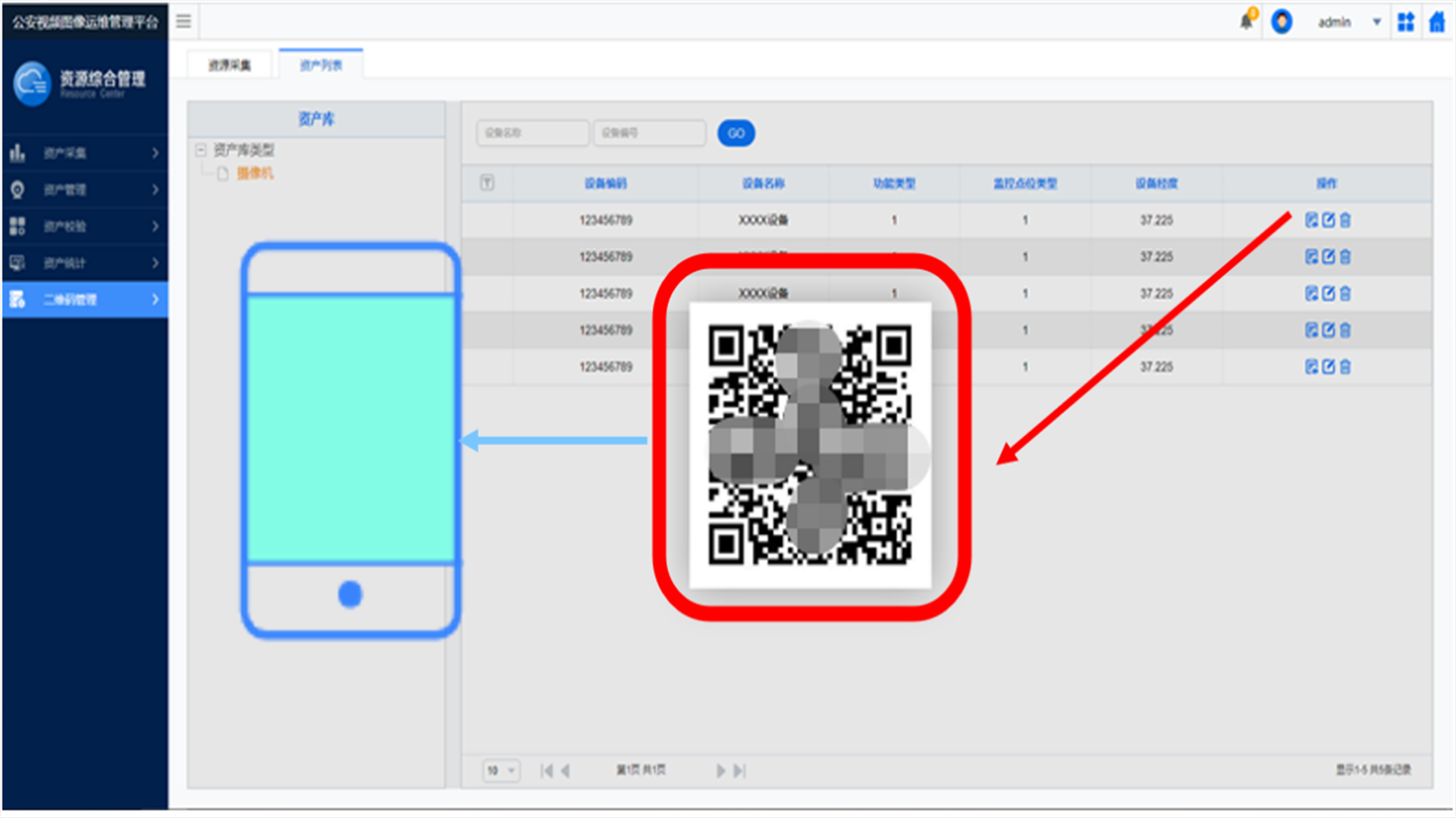This screenshot has width=1456, height=818.
Task: Open the 资产管理 sidebar menu
Action: (85, 190)
